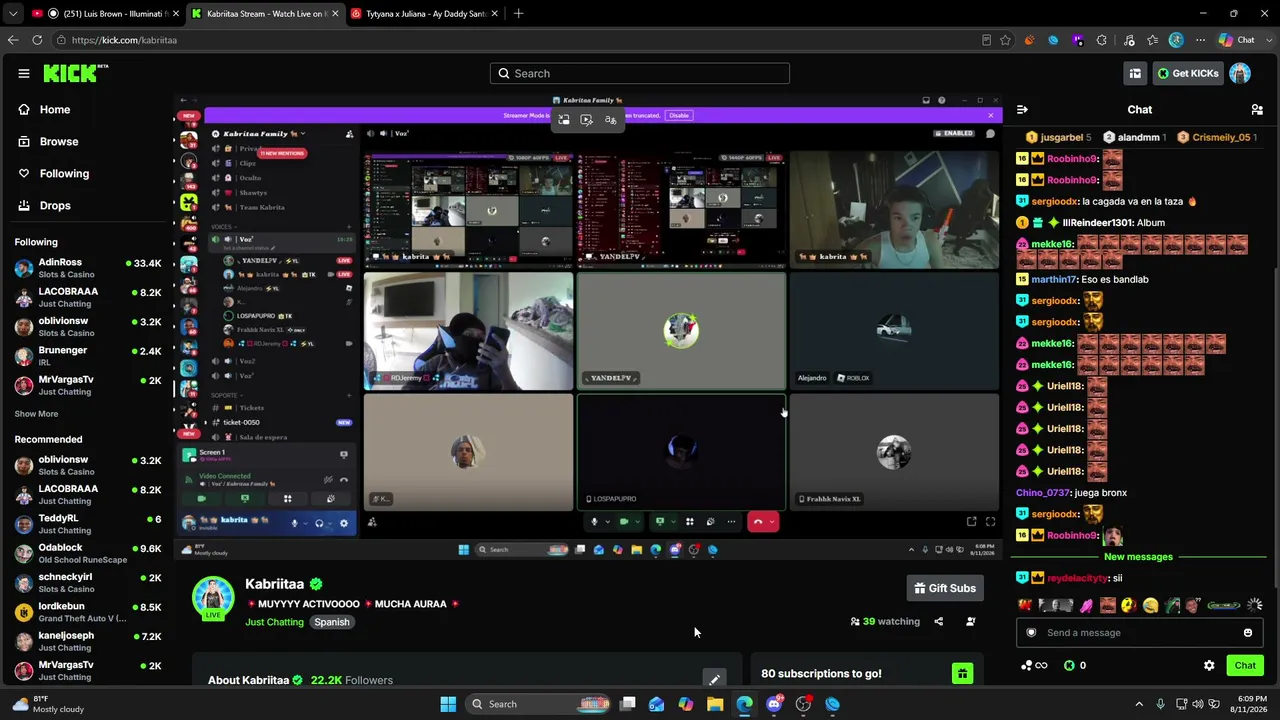
Task: Open the chat users list icon
Action: click(x=1257, y=110)
